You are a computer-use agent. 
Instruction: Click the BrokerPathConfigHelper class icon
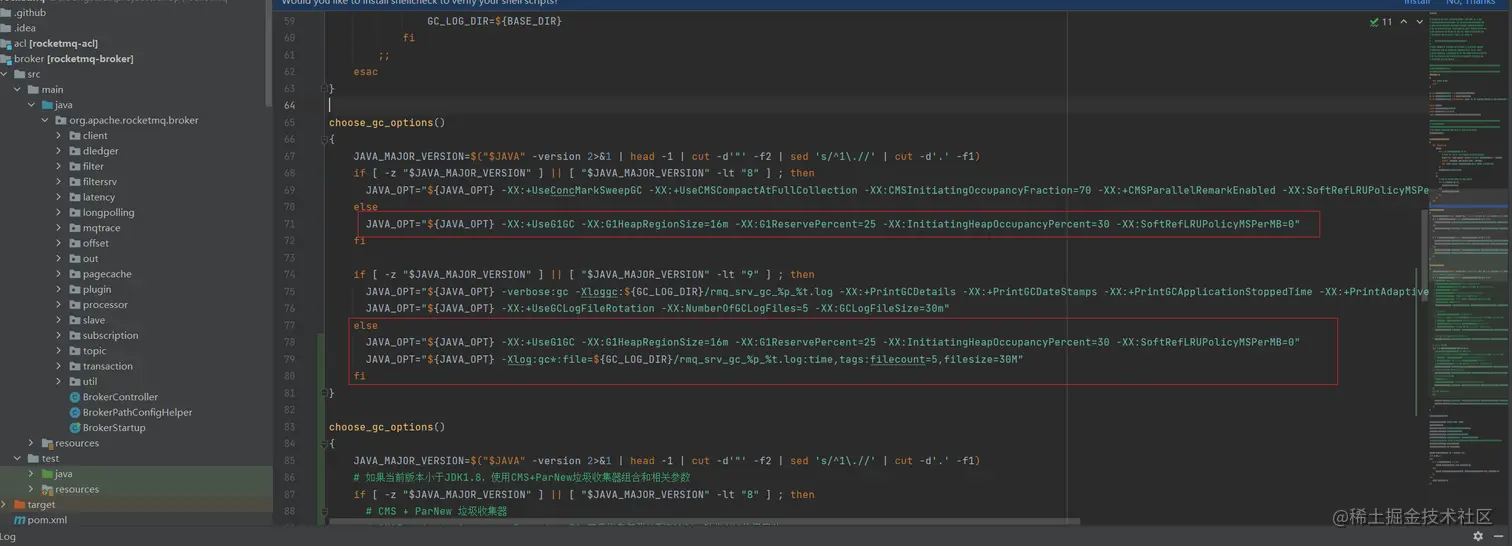tap(74, 412)
